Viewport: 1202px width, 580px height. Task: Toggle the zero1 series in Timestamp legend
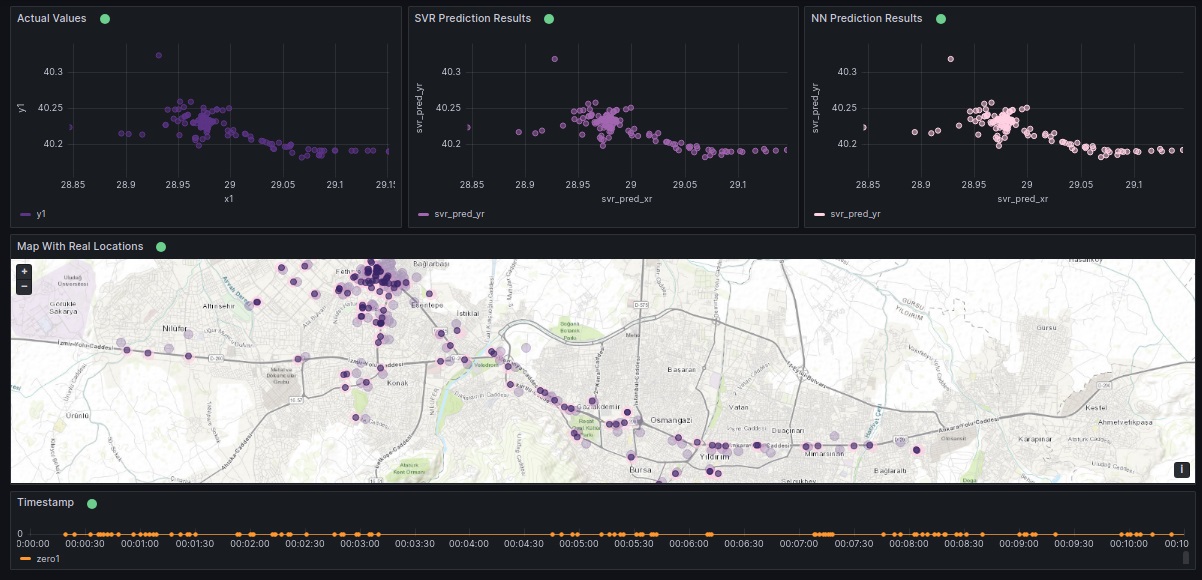(x=48, y=559)
